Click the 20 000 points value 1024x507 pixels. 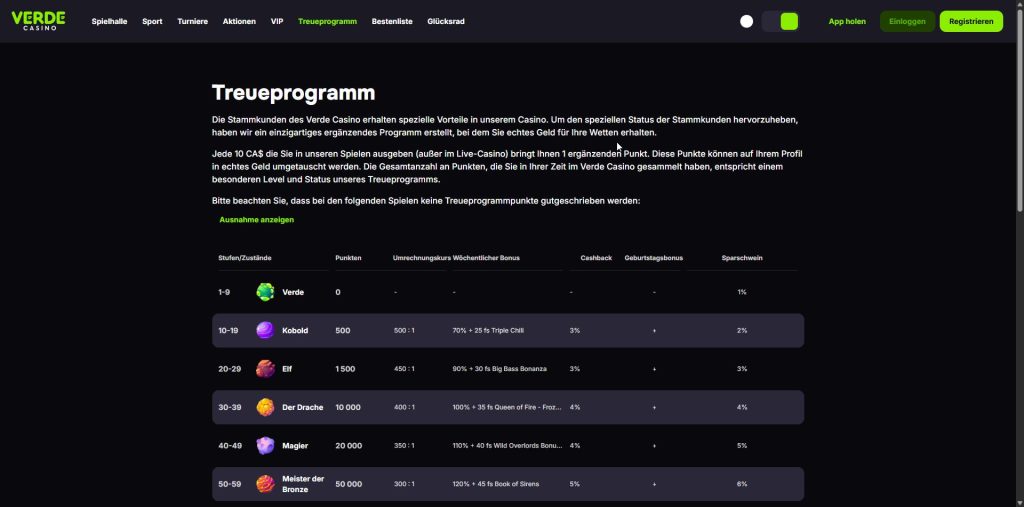point(349,446)
